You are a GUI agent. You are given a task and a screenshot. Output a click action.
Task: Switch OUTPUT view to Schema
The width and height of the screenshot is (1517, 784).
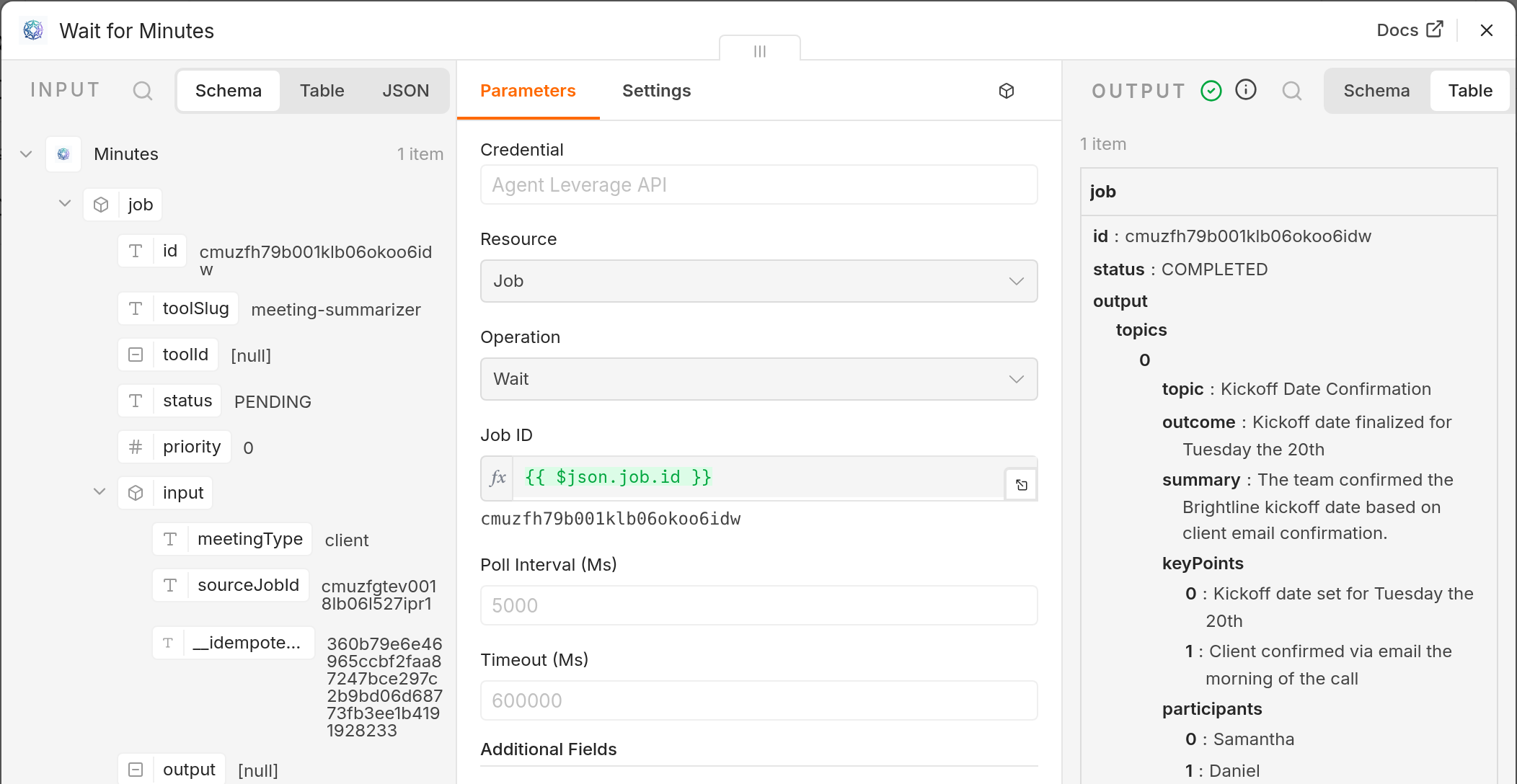[x=1376, y=91]
